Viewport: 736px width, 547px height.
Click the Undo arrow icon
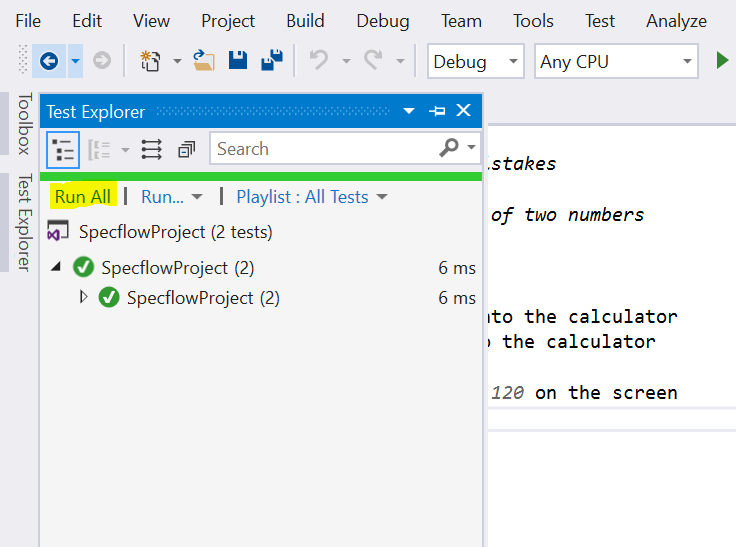[x=319, y=61]
